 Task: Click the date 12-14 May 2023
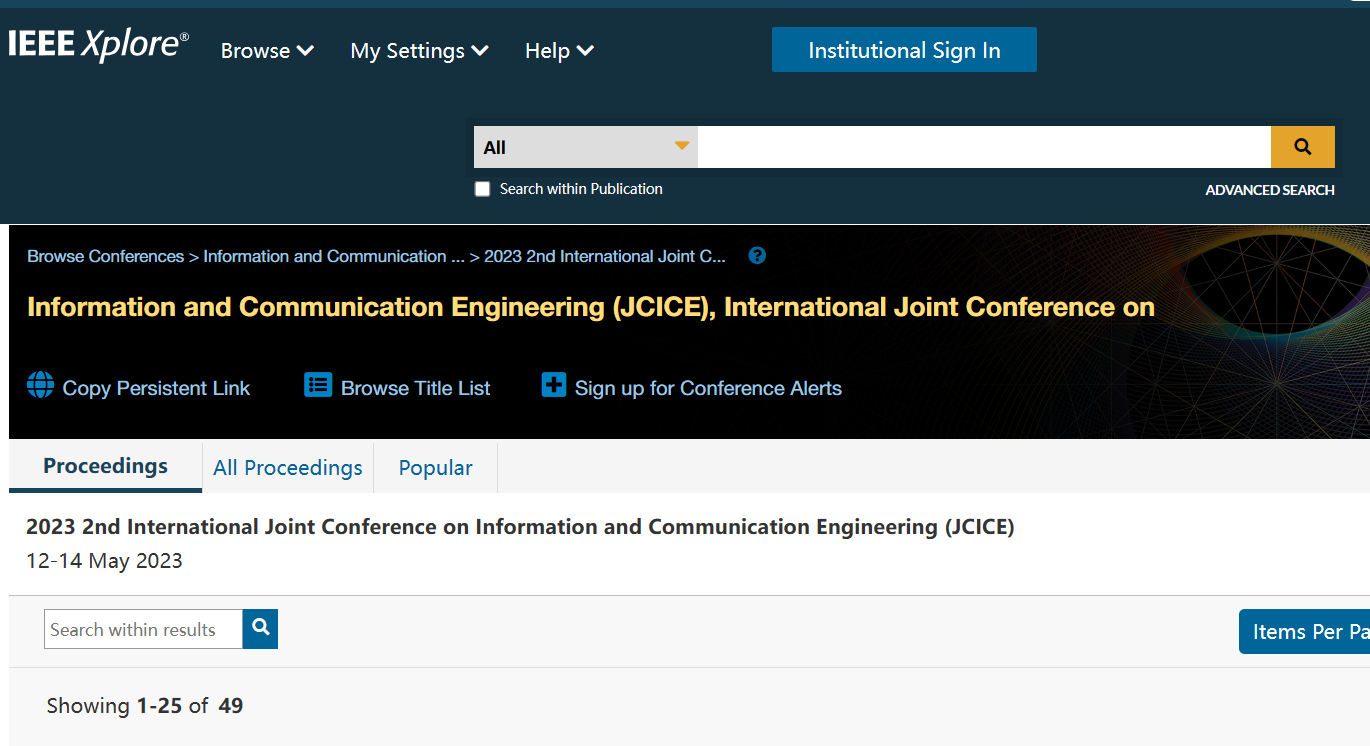coord(105,561)
